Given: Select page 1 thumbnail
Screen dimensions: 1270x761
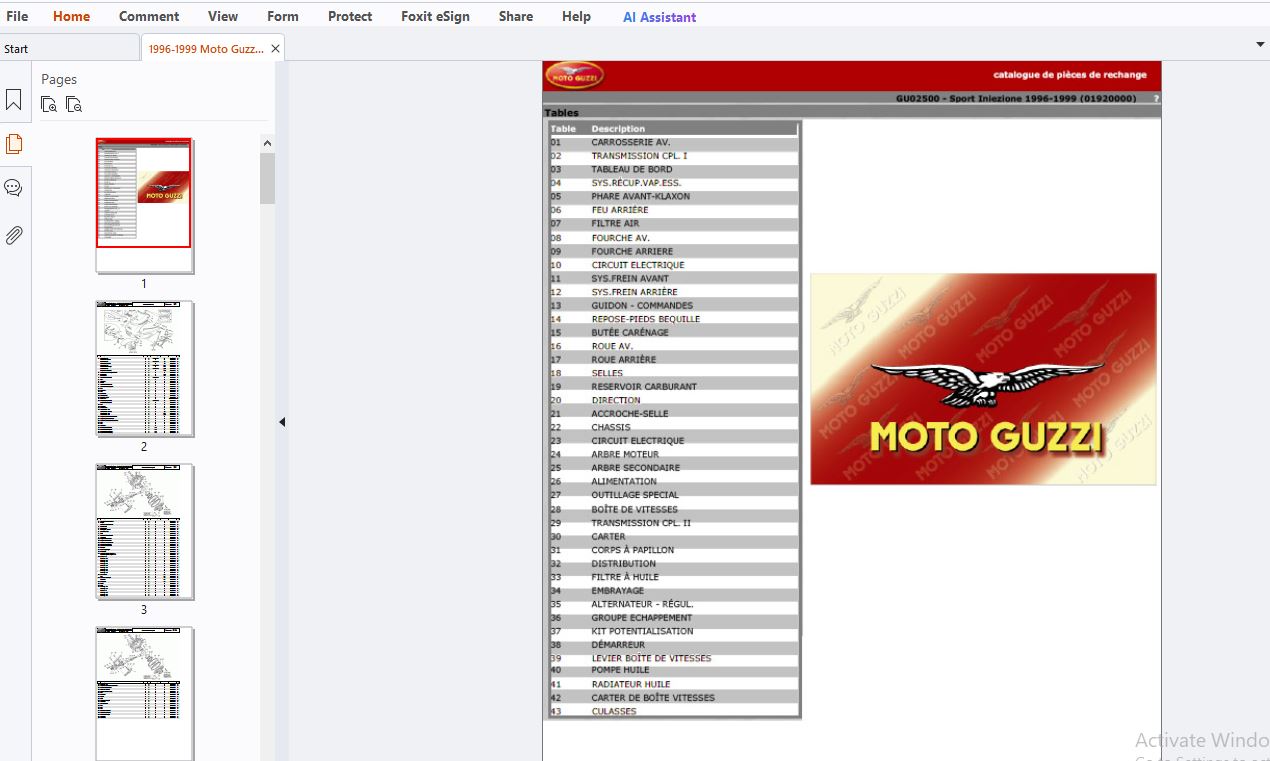Looking at the screenshot, I should tap(144, 206).
